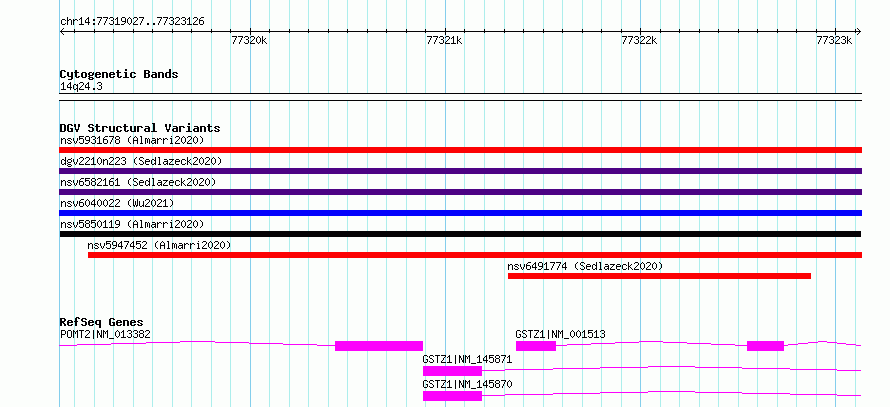Image resolution: width=890 pixels, height=407 pixels.
Task: Click the first GSTZ1 NM_001513 exon block
Action: [x=535, y=346]
